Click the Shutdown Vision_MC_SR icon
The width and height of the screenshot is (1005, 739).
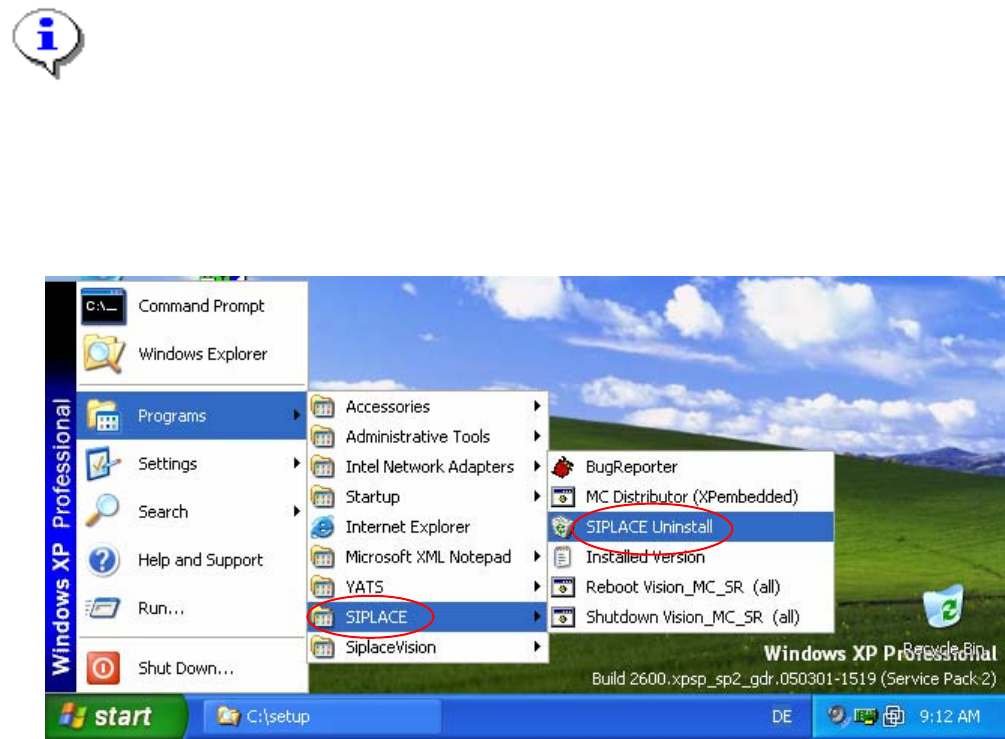coord(563,617)
